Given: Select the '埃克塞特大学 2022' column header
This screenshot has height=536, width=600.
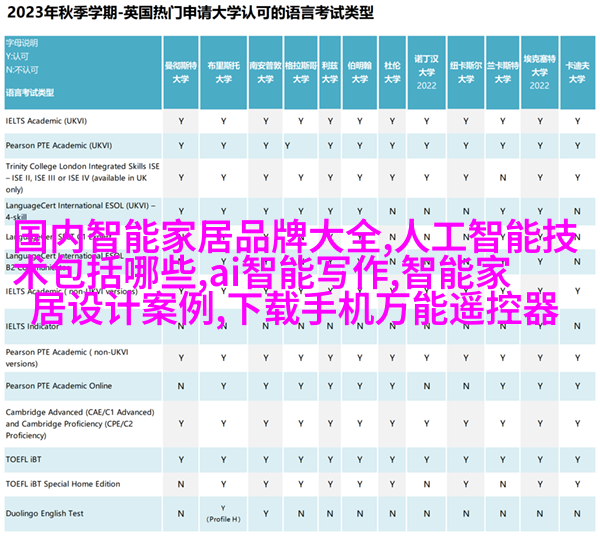Looking at the screenshot, I should tap(540, 72).
